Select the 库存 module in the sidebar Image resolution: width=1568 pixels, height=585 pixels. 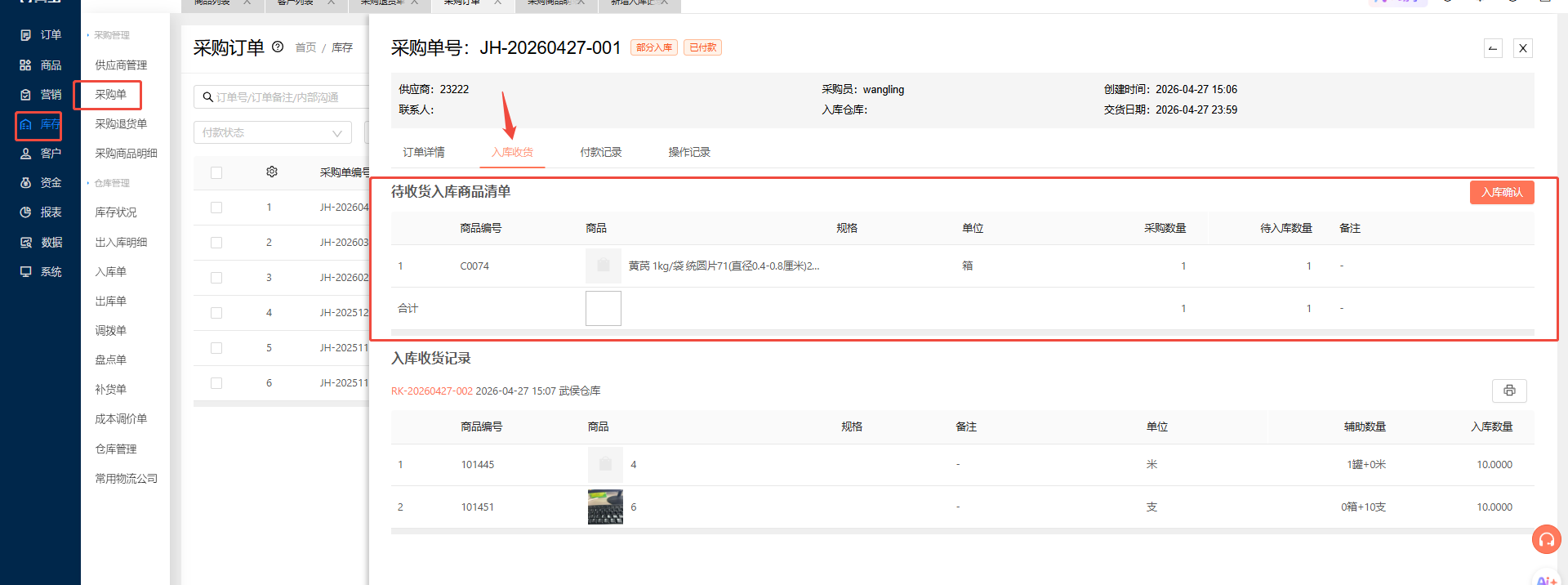coord(40,124)
